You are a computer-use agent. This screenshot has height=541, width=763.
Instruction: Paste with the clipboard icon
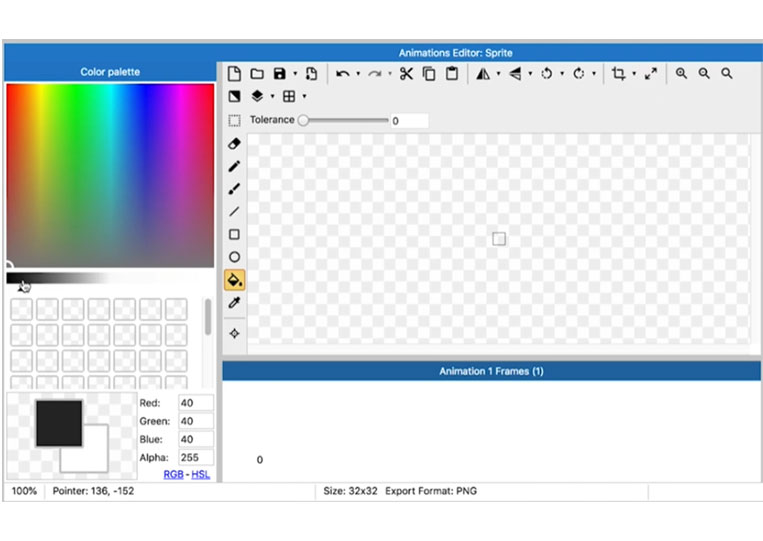click(452, 73)
